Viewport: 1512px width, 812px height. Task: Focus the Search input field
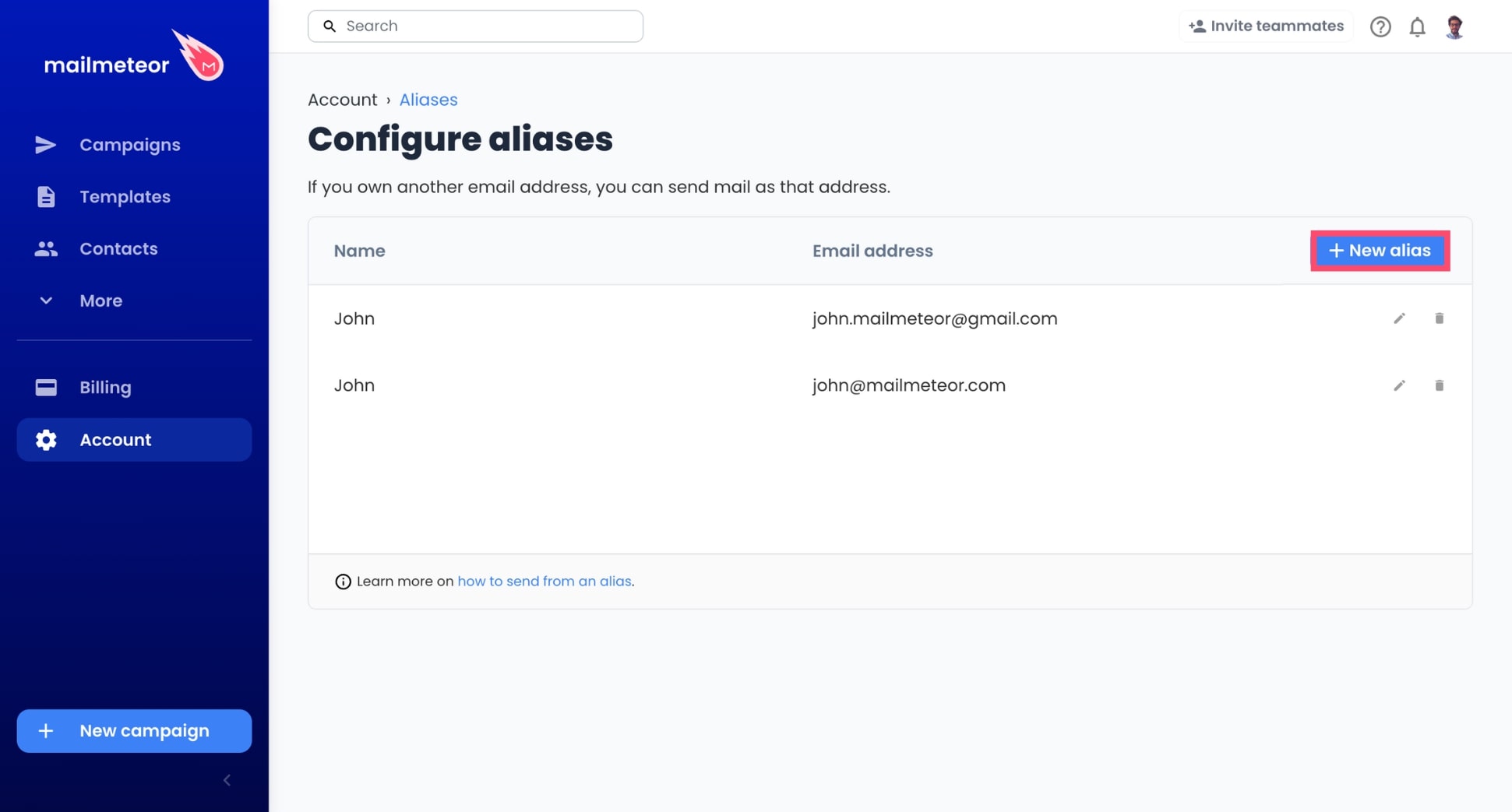point(475,26)
